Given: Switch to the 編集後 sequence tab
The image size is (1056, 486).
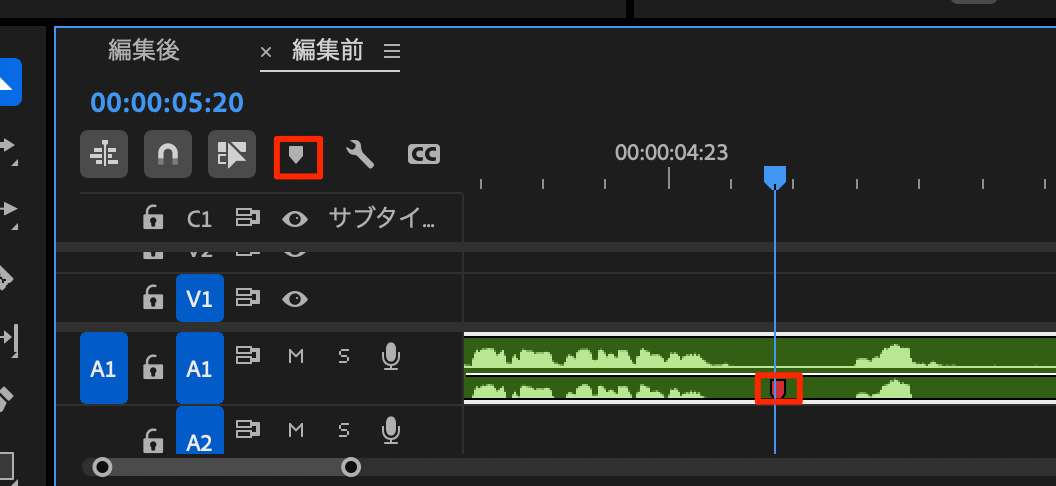Looking at the screenshot, I should (x=144, y=51).
